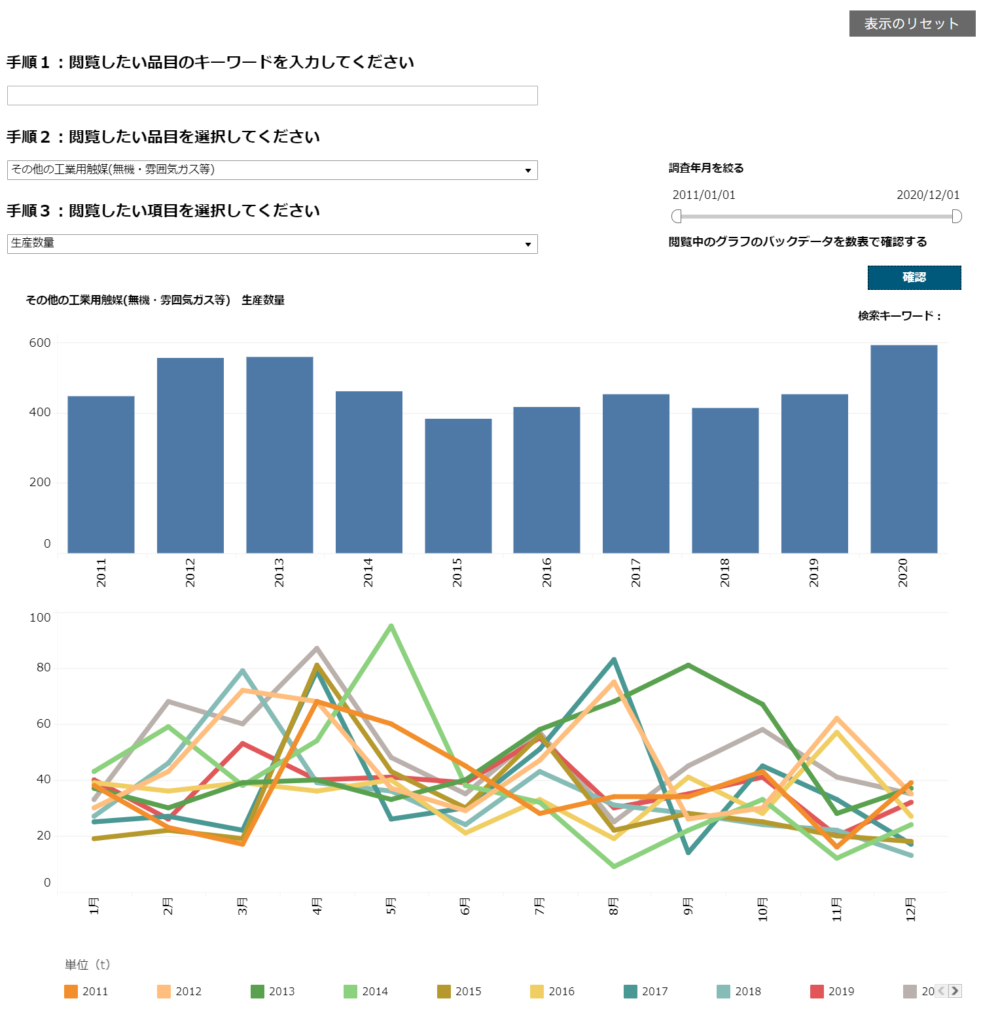981x1024 pixels.
Task: Select the 2015 olive legend swatch
Action: [x=444, y=991]
